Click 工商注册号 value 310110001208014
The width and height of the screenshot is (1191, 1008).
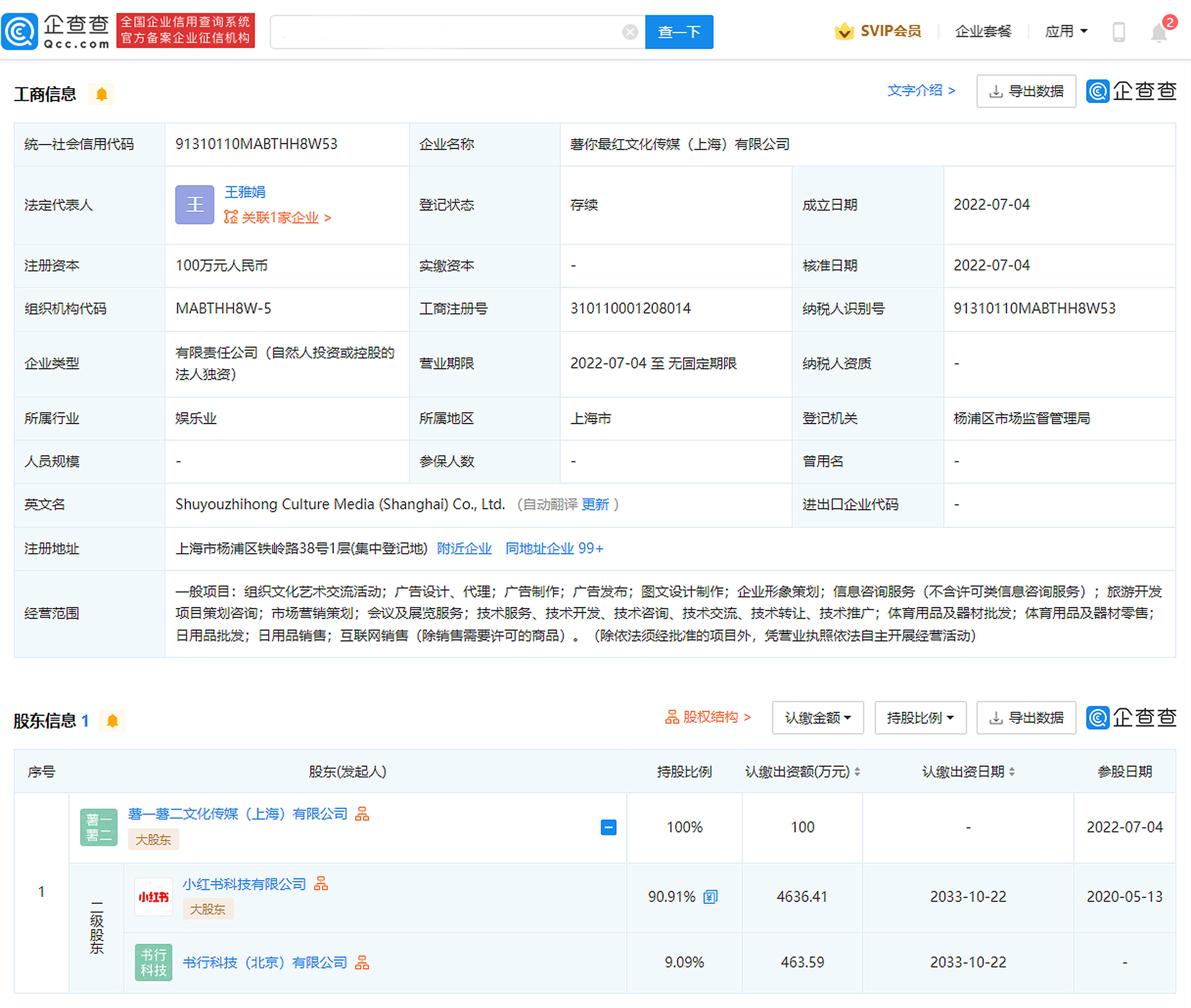pyautogui.click(x=630, y=309)
